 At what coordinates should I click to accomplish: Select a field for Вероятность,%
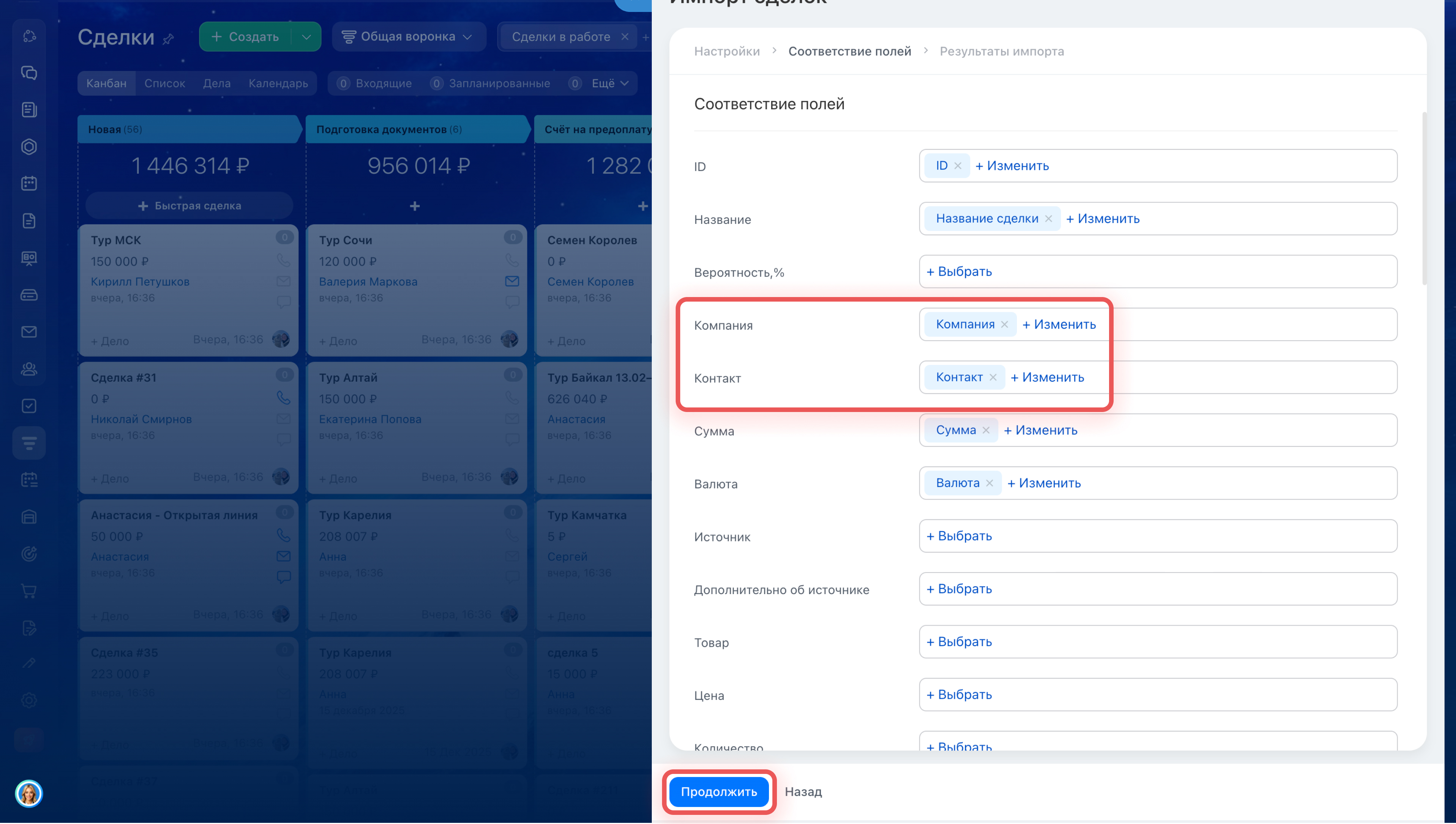tap(959, 272)
